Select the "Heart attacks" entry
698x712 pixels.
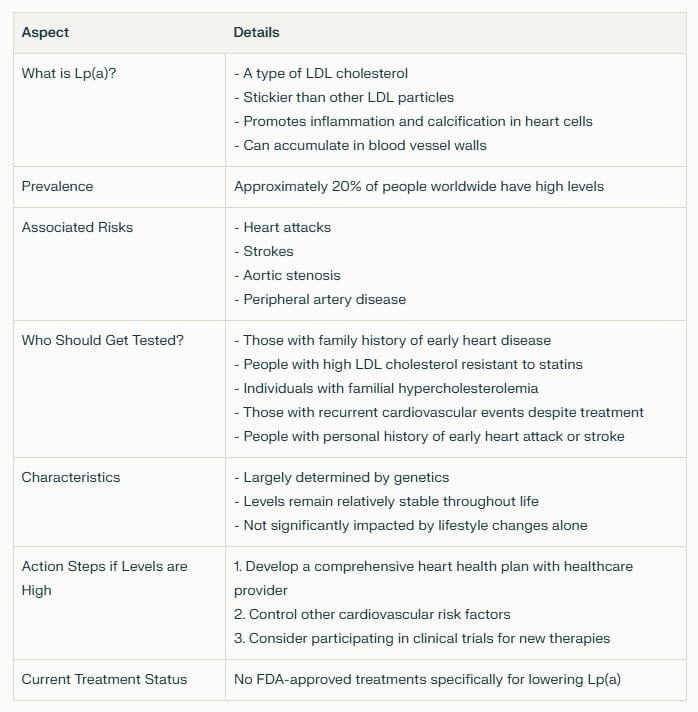282,227
